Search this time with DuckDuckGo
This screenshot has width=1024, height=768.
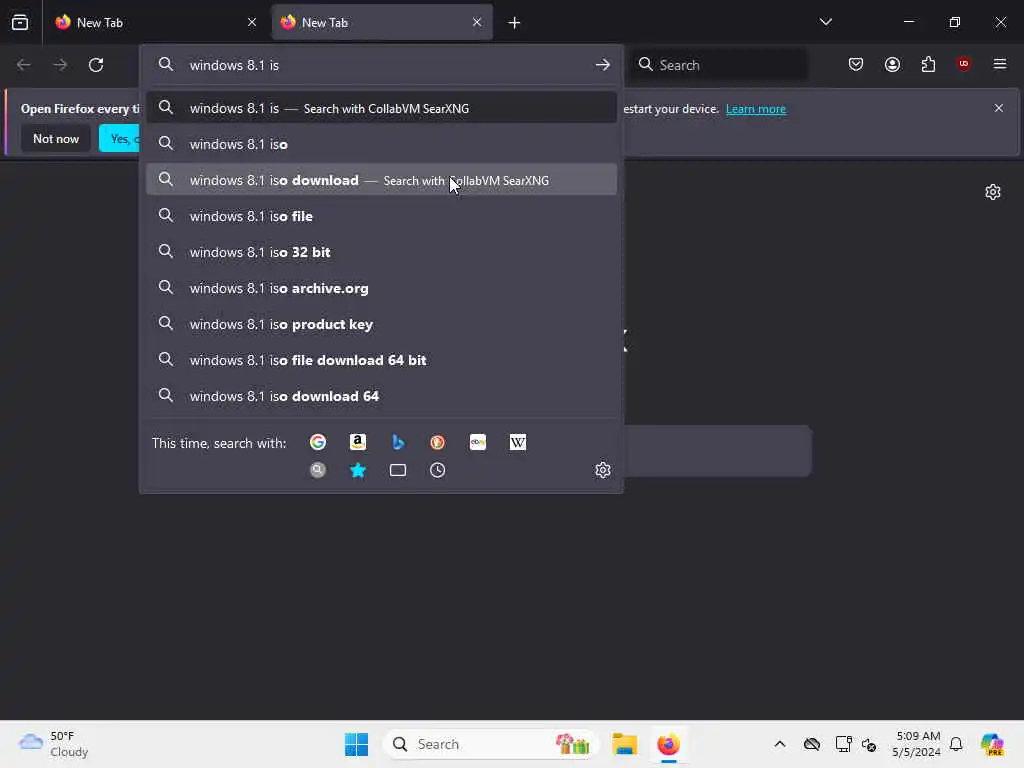(438, 442)
